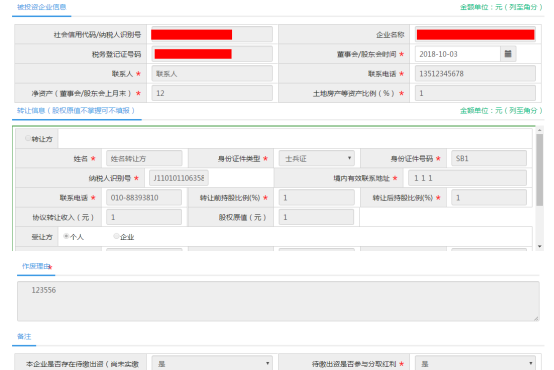The image size is (554, 370).
Task: Open the calendar picker icon
Action: (508, 54)
